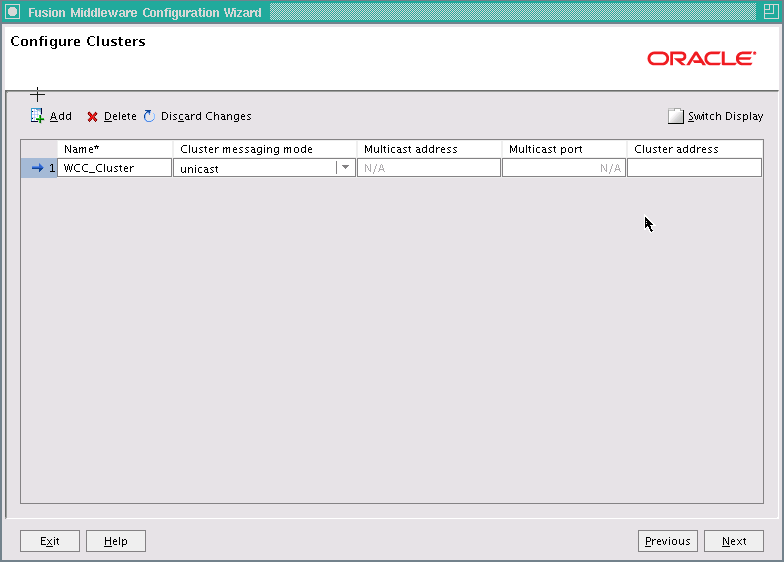This screenshot has width=784, height=562.
Task: Click the Configure Clusters heading
Action: (78, 42)
